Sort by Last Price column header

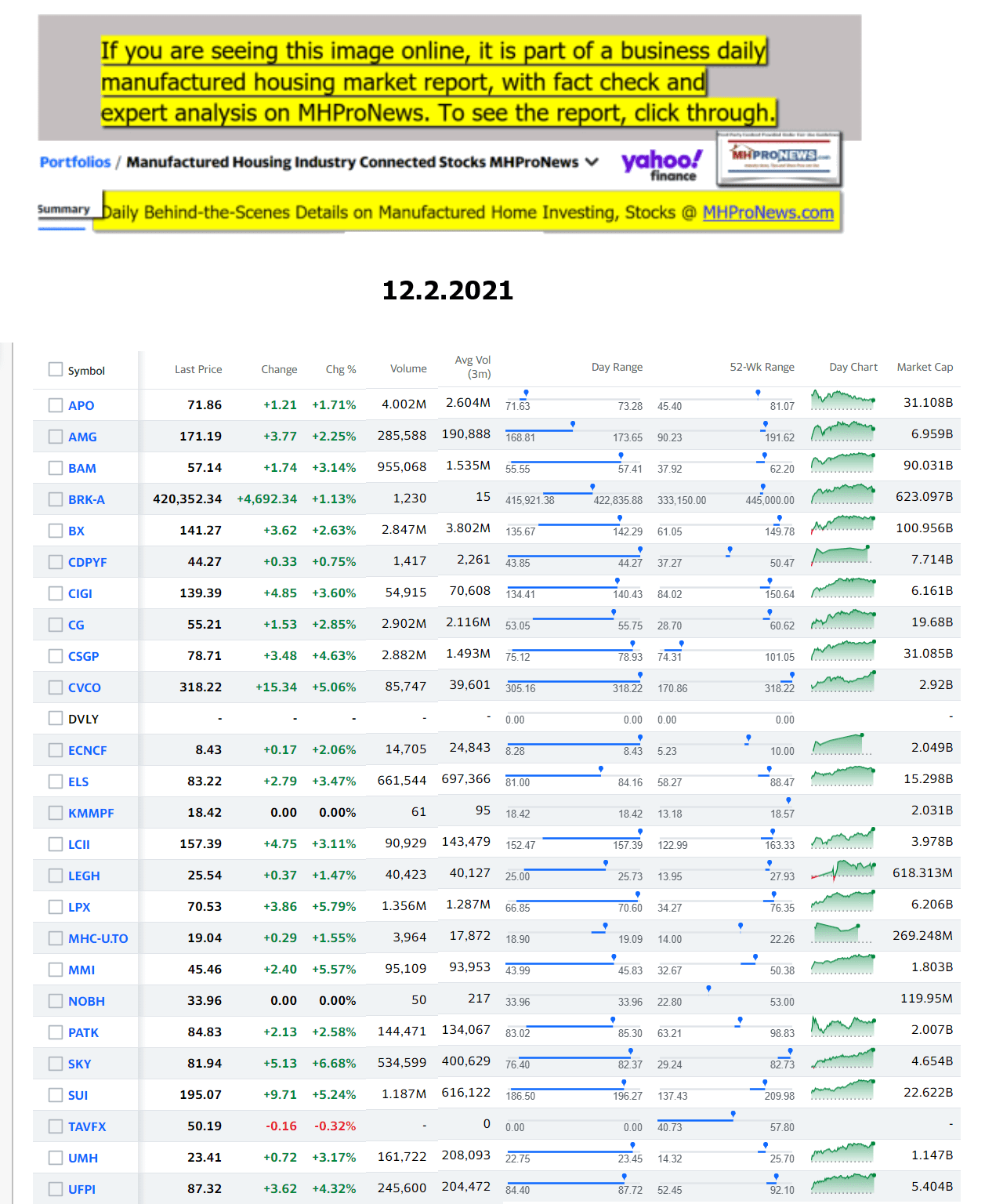(x=198, y=369)
